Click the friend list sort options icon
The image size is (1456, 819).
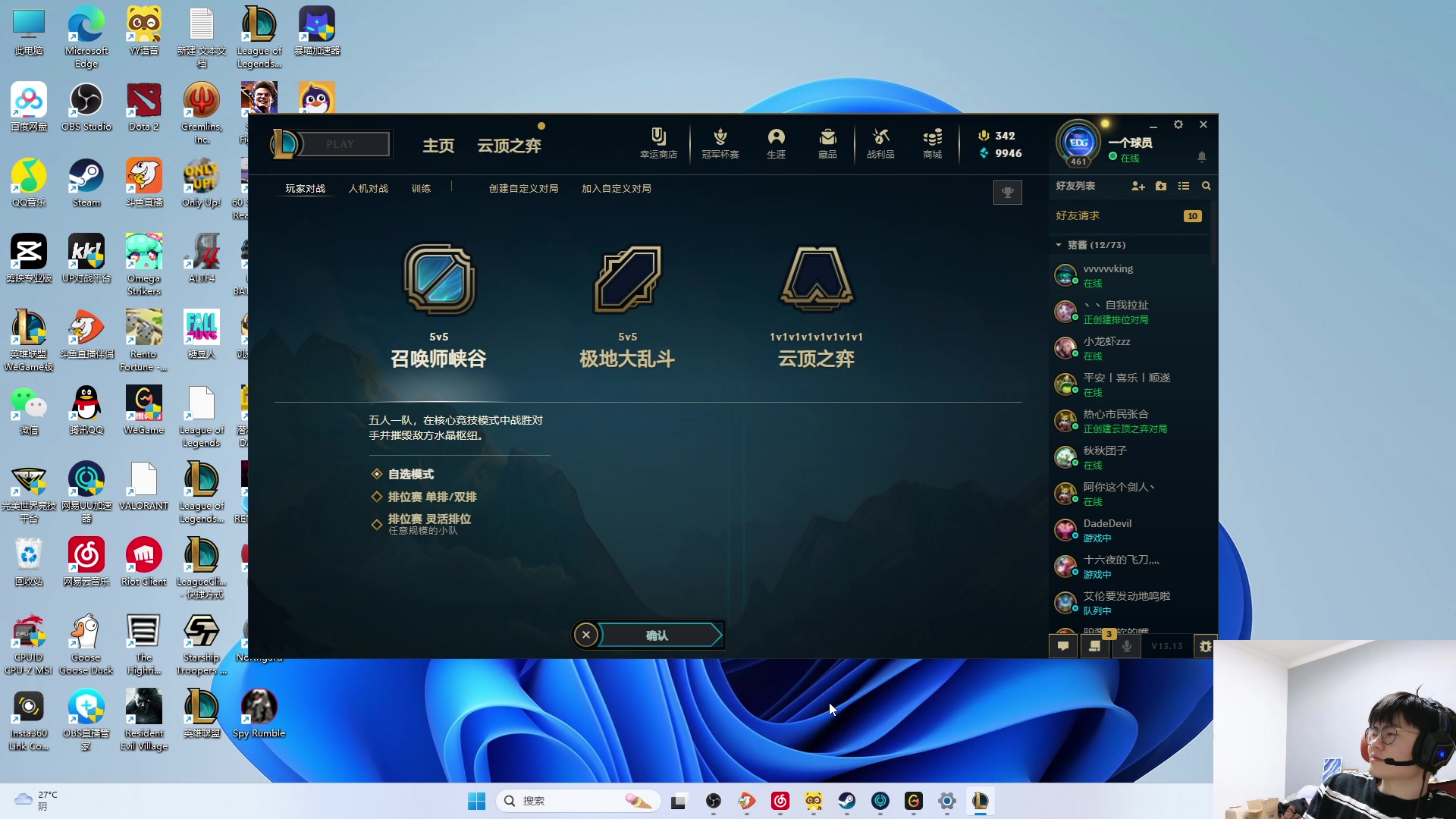pyautogui.click(x=1184, y=186)
